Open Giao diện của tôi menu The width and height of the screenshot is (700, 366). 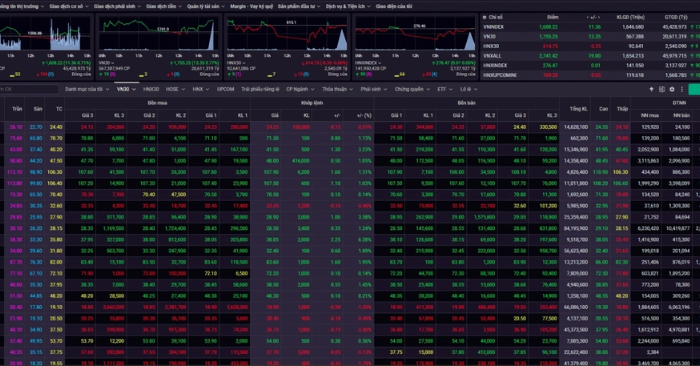click(394, 6)
